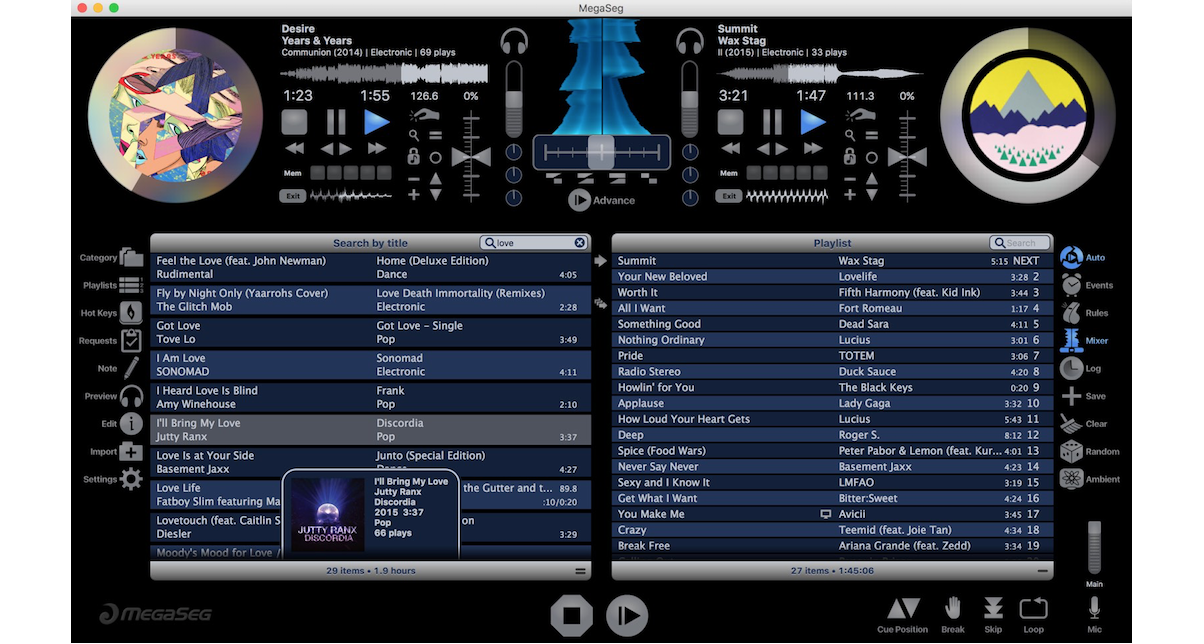Click the Requests clipboard icon

[131, 341]
